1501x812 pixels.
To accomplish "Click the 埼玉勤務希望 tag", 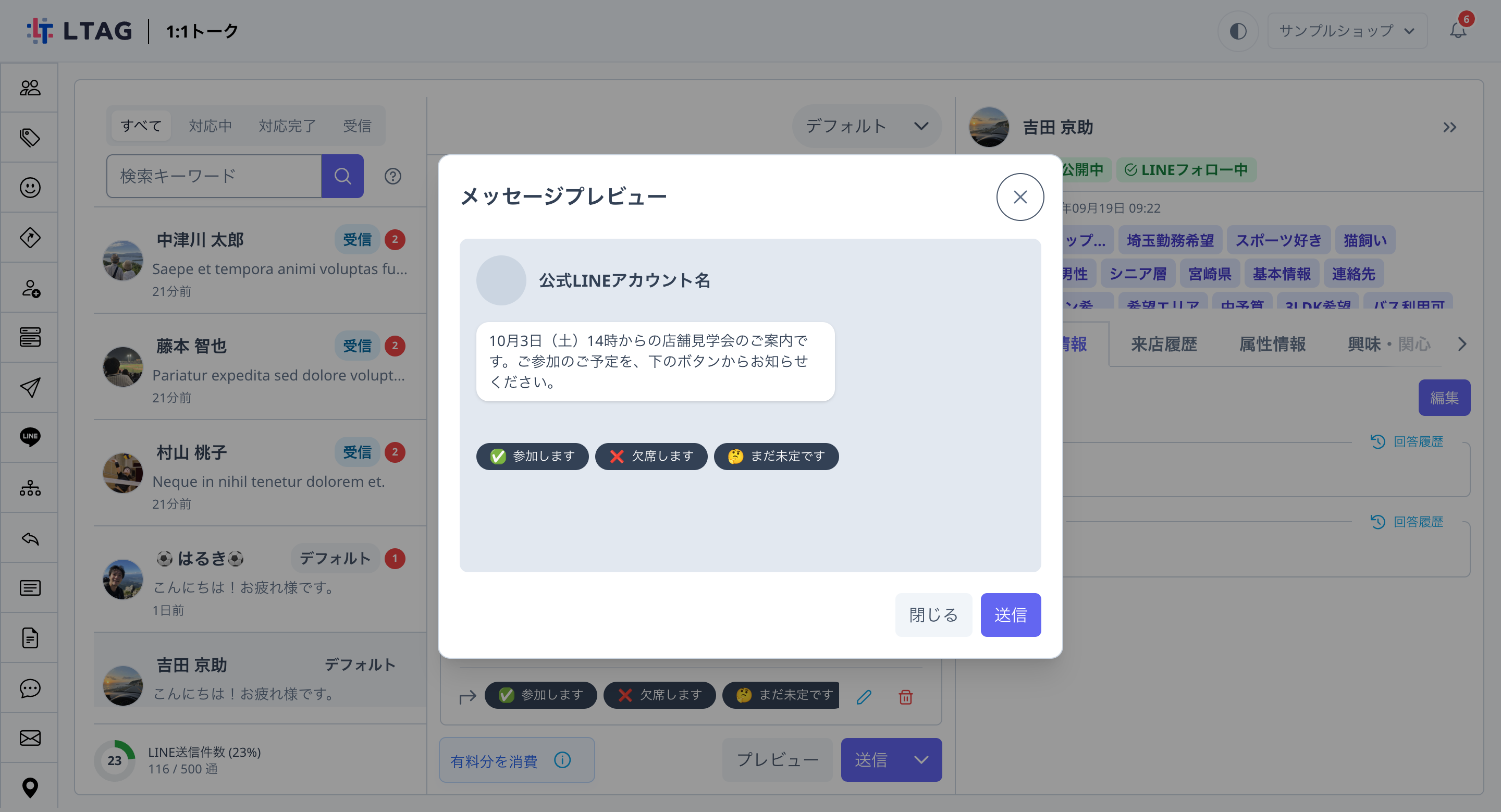I will pyautogui.click(x=1170, y=240).
